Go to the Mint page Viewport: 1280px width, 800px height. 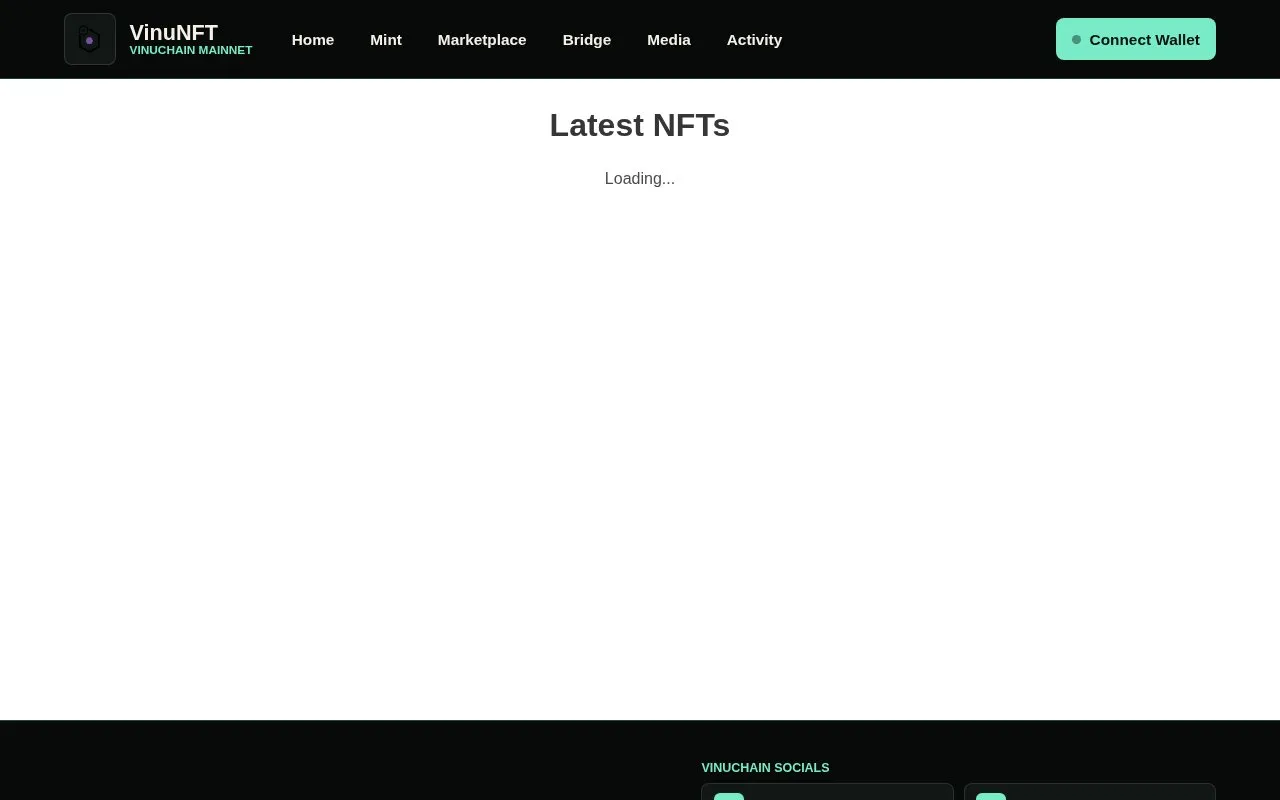(386, 40)
